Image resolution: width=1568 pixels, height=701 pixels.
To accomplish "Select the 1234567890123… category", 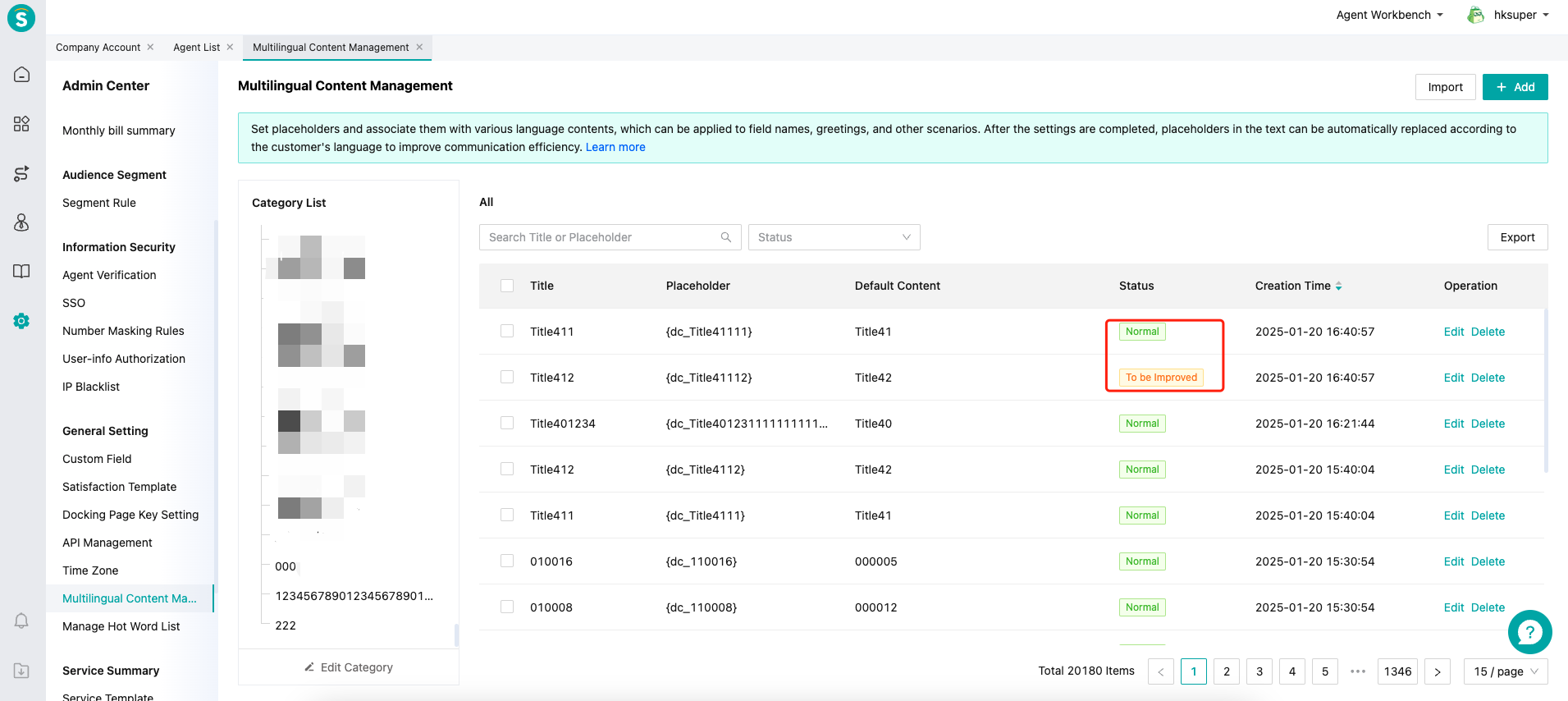I will coord(354,596).
